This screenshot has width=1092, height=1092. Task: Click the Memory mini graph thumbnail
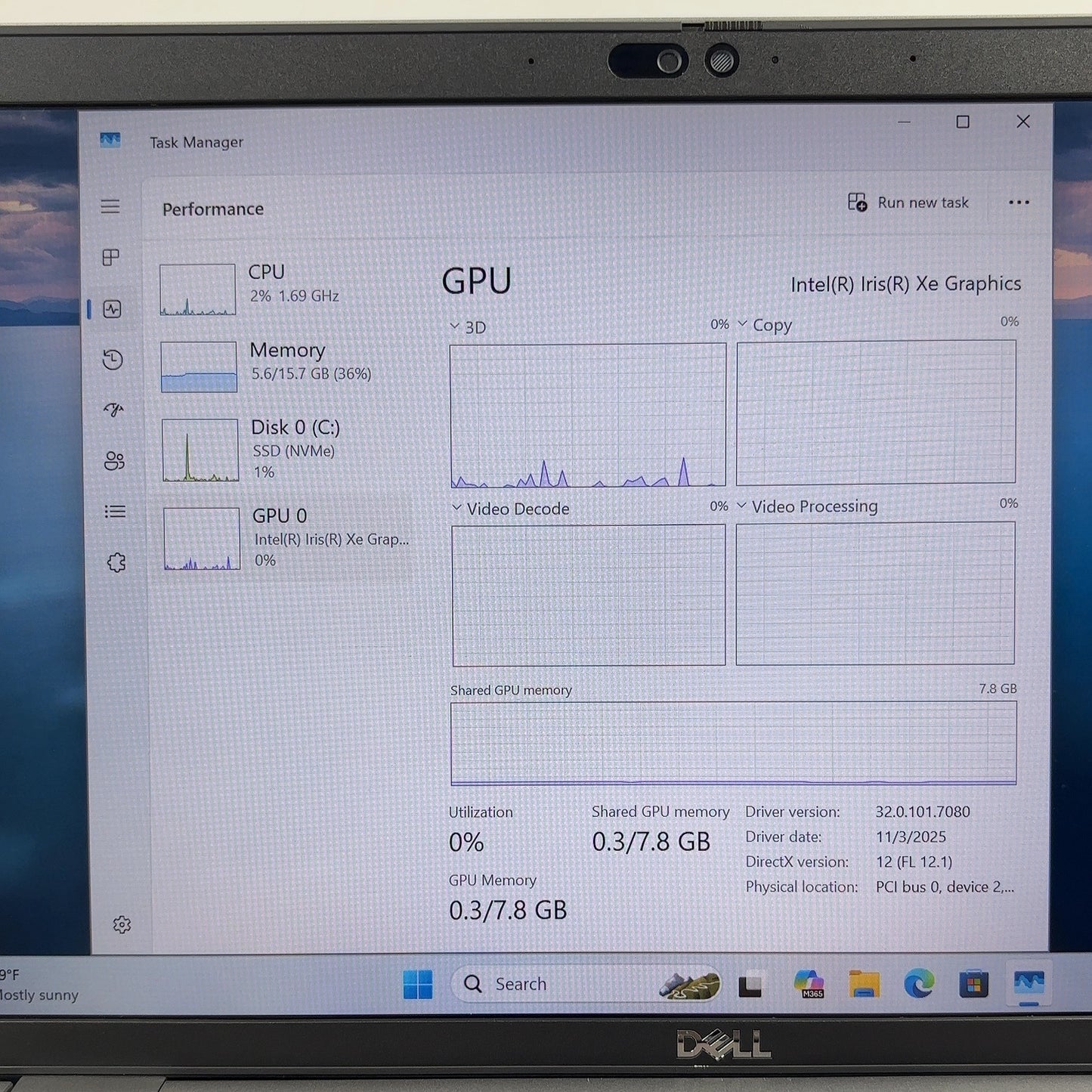point(199,367)
